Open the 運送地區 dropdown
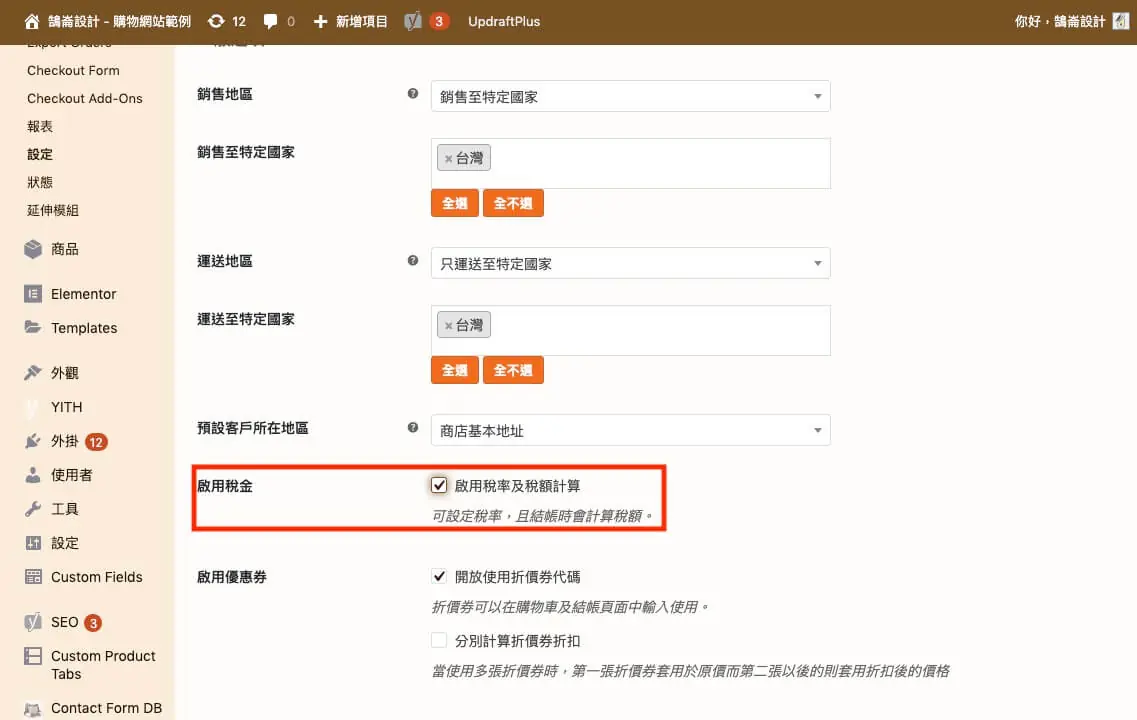This screenshot has height=720, width=1137. 630,263
